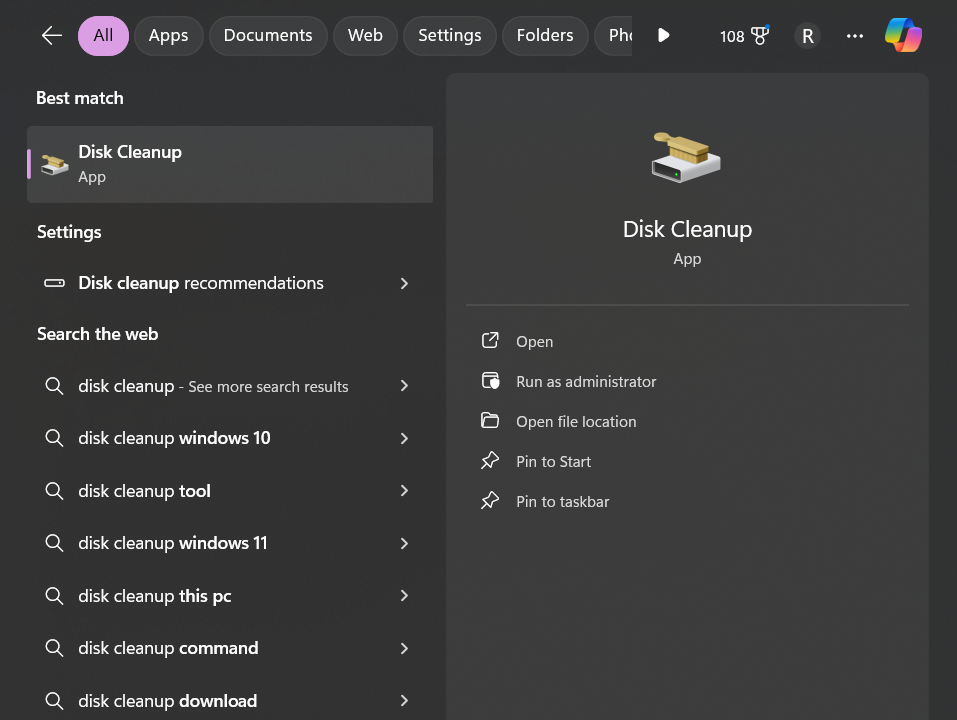Expand chevron for disk cleanup tool
The height and width of the screenshot is (720, 957).
(404, 491)
